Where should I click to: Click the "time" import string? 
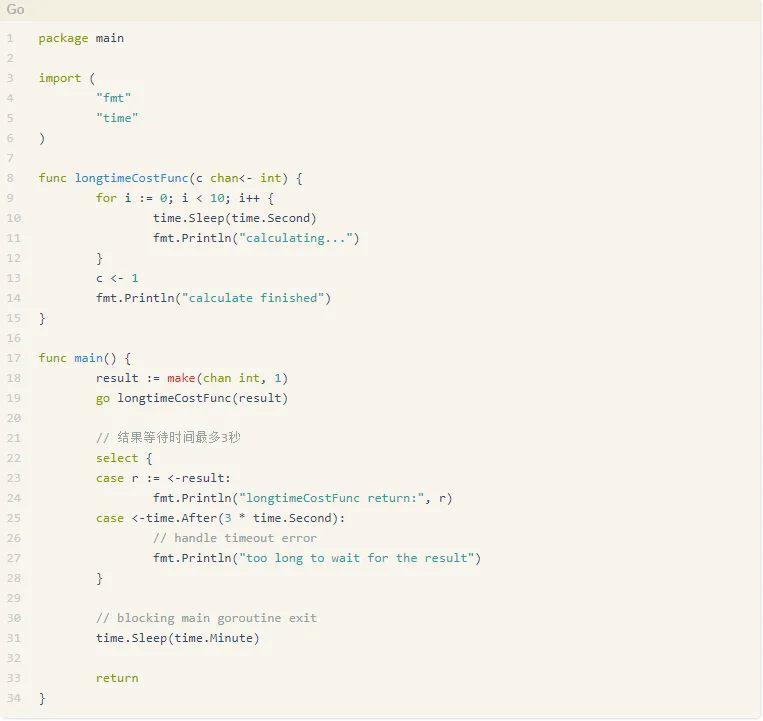coord(117,118)
